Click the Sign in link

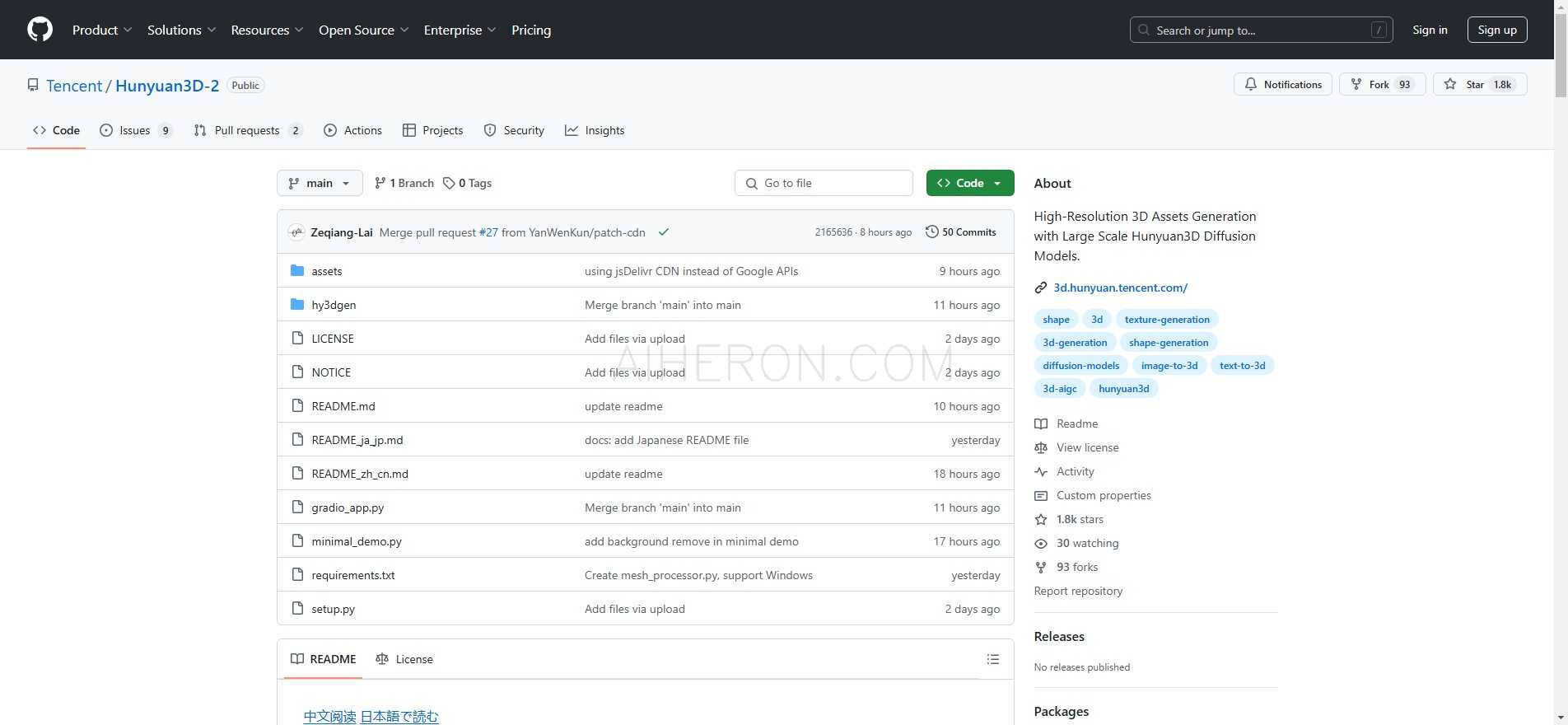(1430, 30)
